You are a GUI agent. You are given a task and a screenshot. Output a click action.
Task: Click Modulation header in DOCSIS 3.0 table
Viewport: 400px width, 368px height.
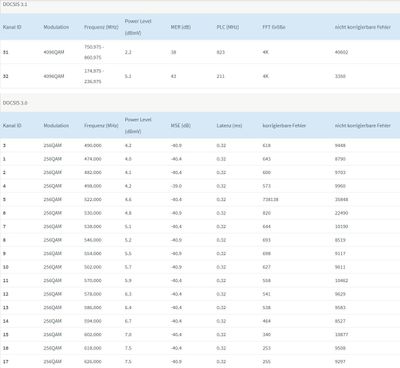point(56,126)
